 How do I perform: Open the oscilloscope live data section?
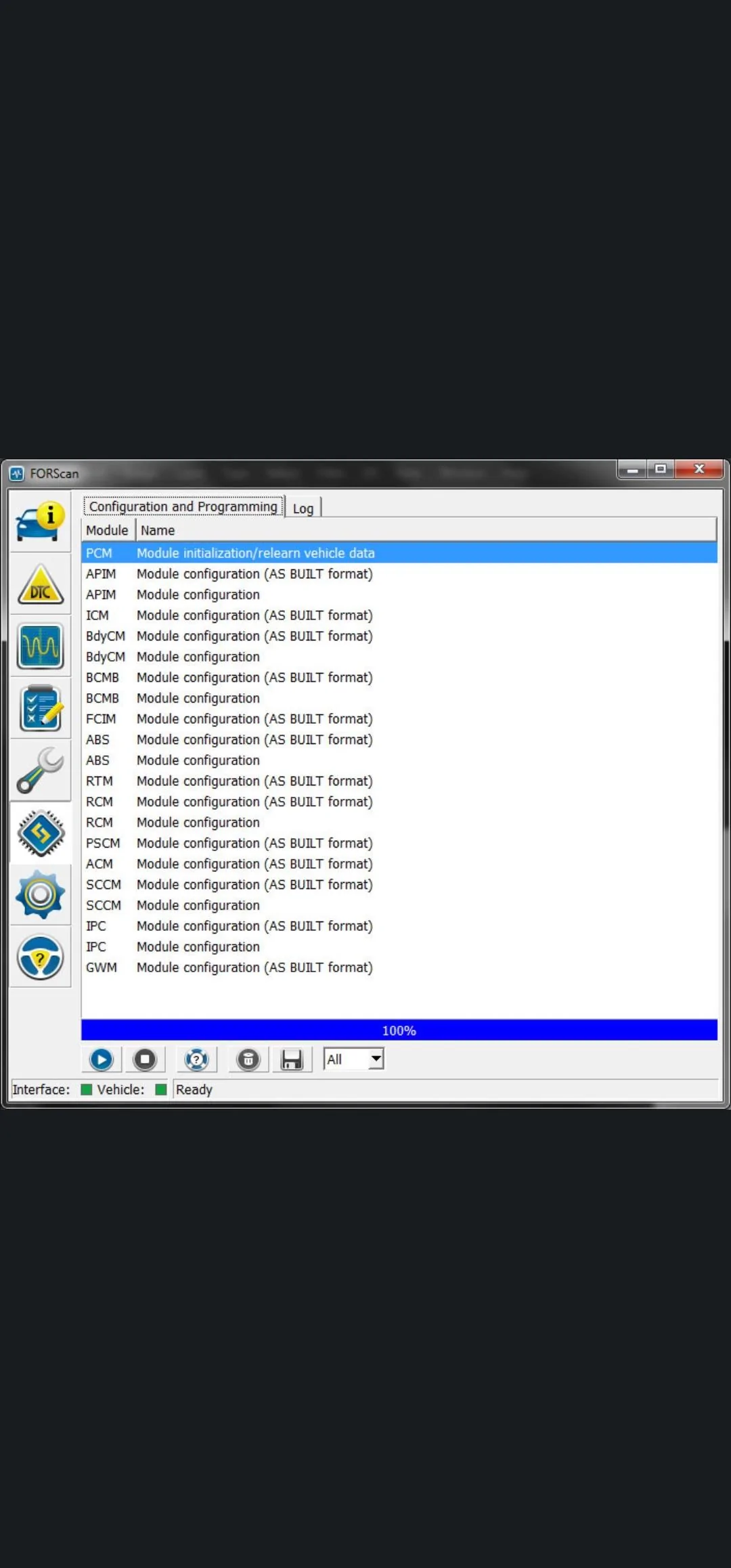pos(40,646)
